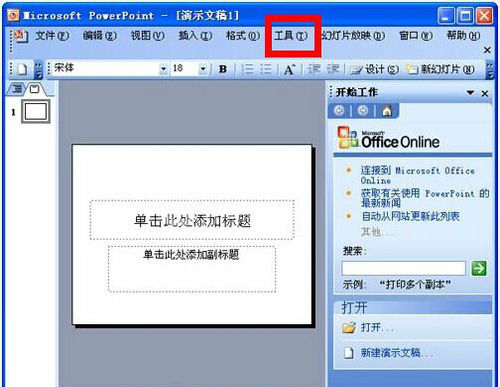
Task: Open the 工具(T) menu
Action: (x=291, y=35)
